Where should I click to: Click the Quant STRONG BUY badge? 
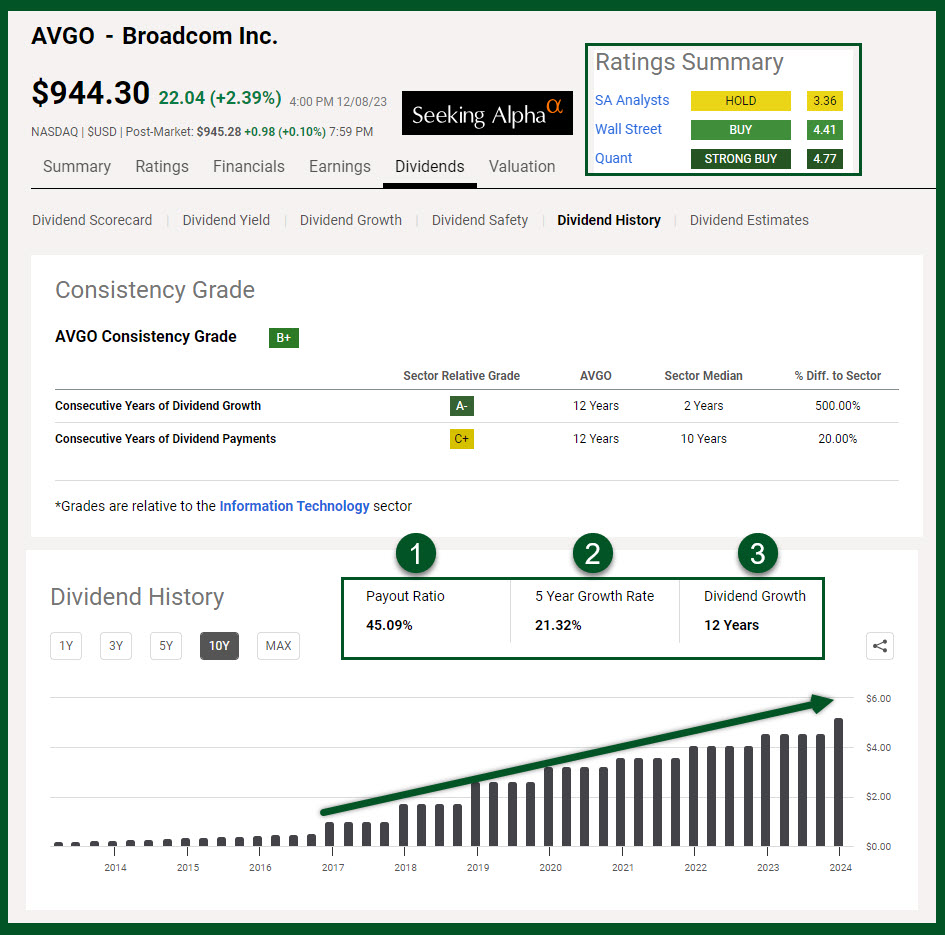pyautogui.click(x=740, y=159)
